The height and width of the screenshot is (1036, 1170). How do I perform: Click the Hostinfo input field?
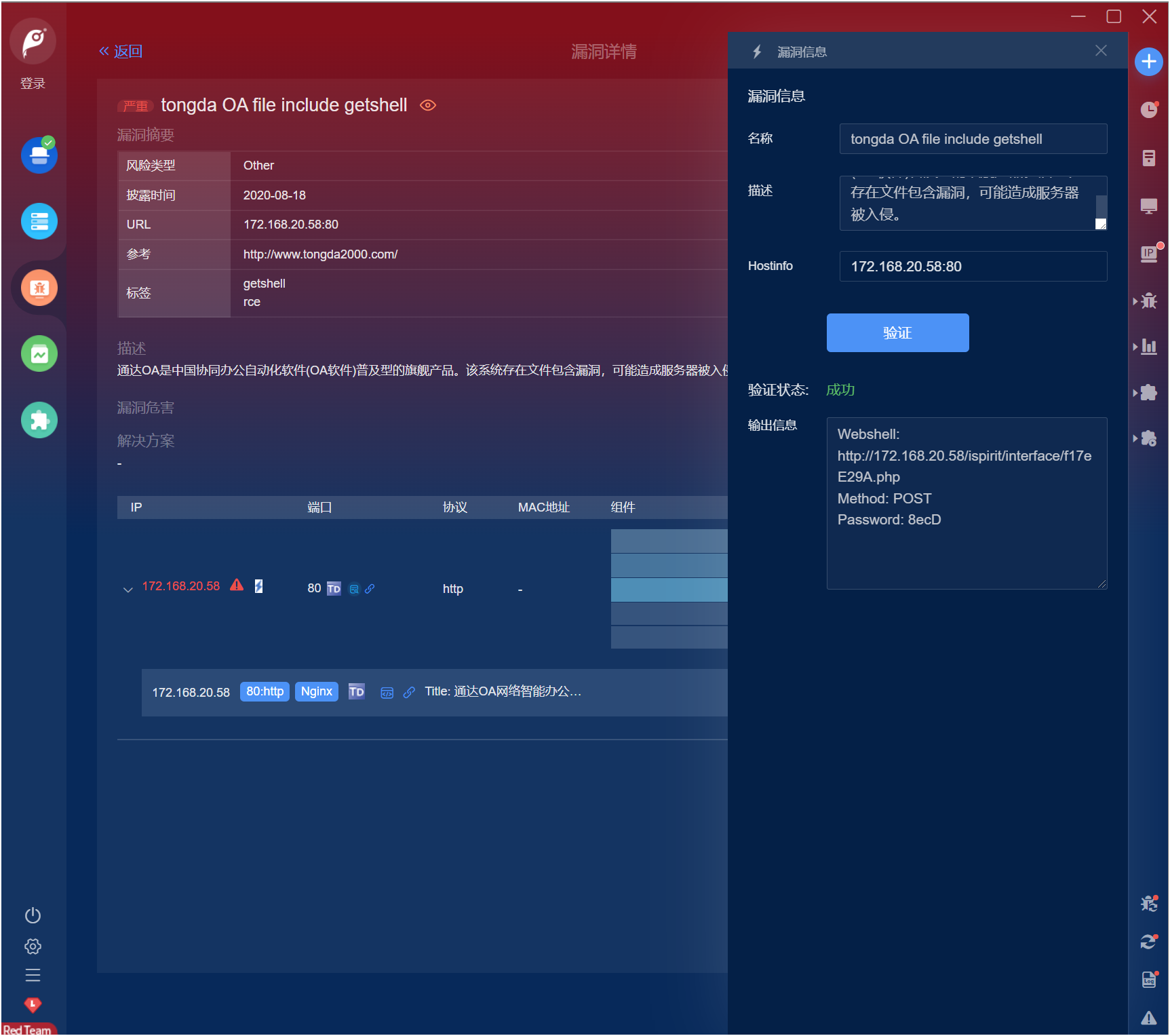click(973, 267)
